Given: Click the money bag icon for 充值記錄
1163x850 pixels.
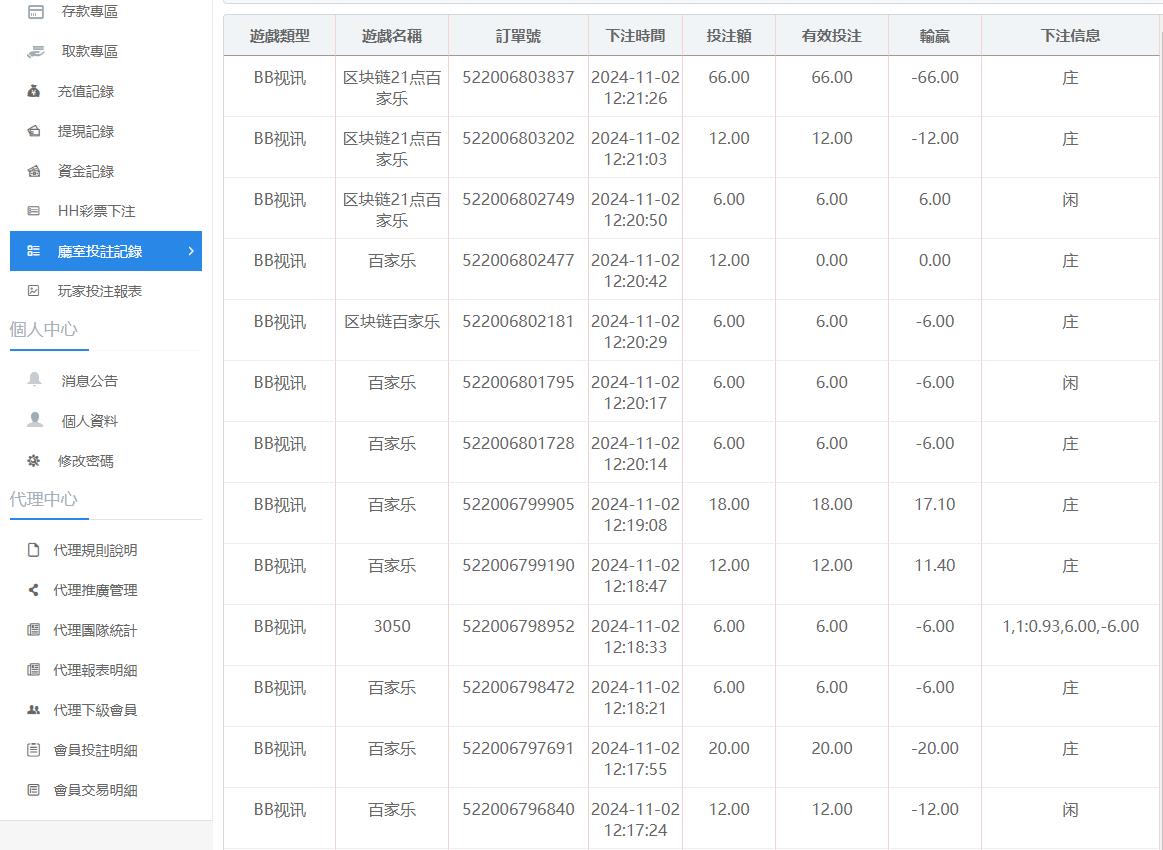Looking at the screenshot, I should click(34, 91).
